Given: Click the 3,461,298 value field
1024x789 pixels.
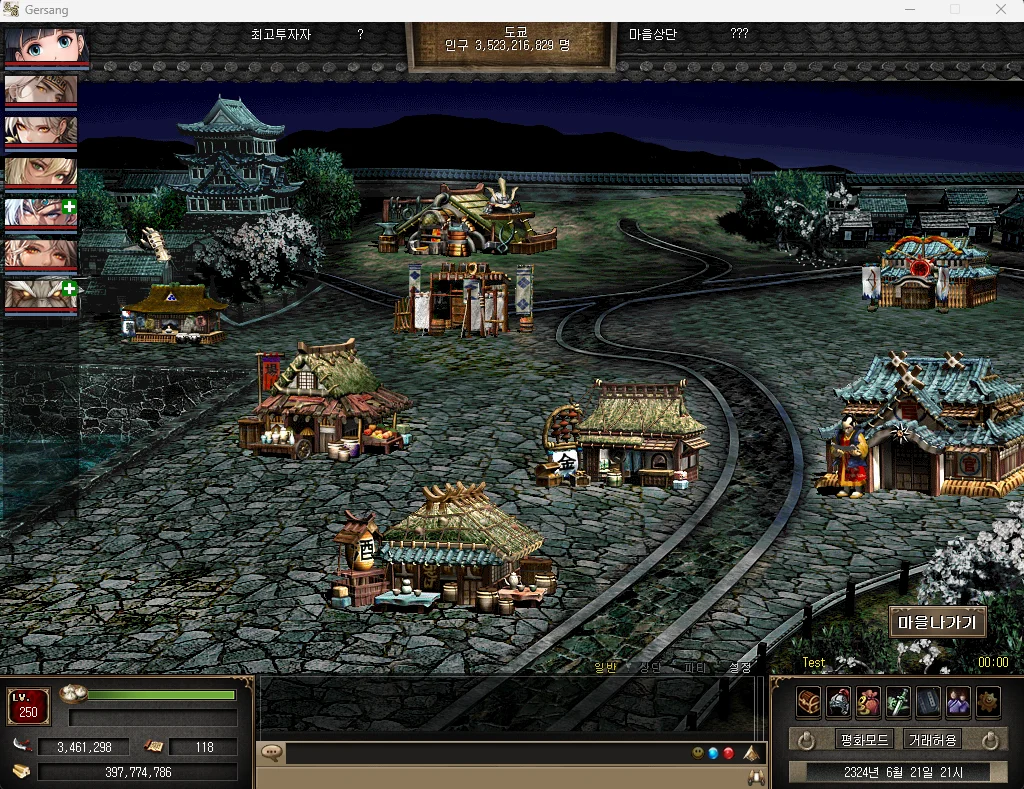Looking at the screenshot, I should click(84, 747).
